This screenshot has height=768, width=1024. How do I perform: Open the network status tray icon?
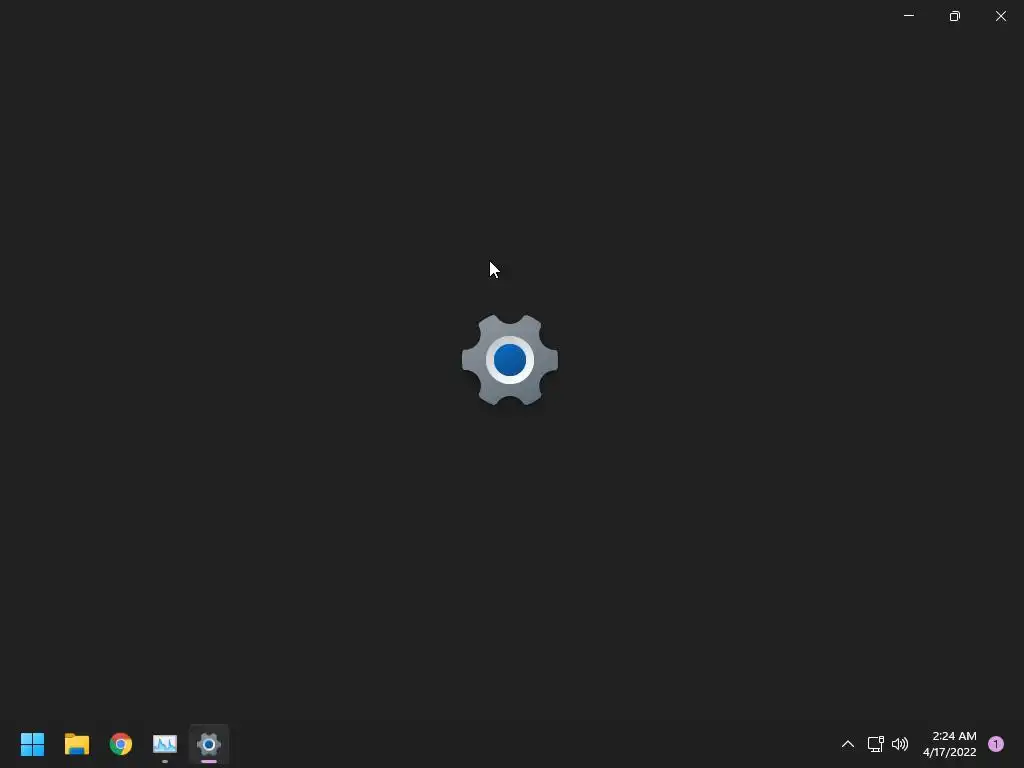click(x=875, y=744)
